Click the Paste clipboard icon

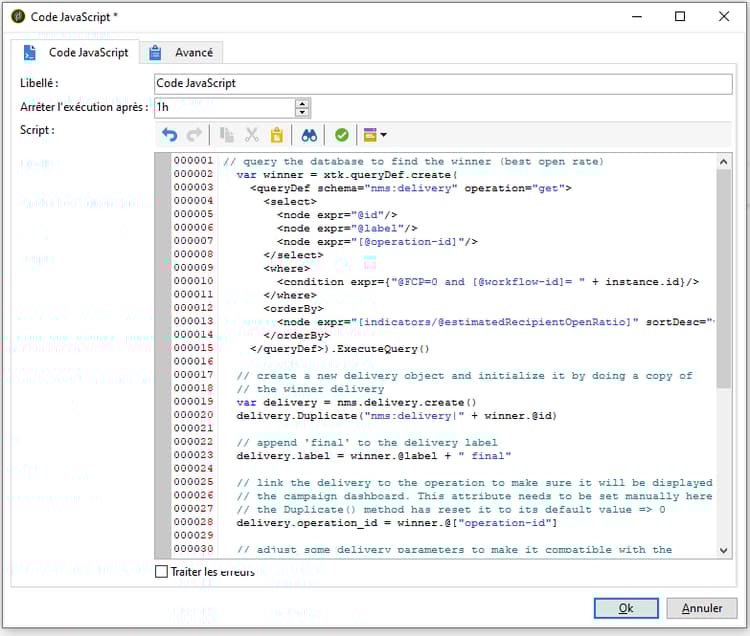pos(277,135)
